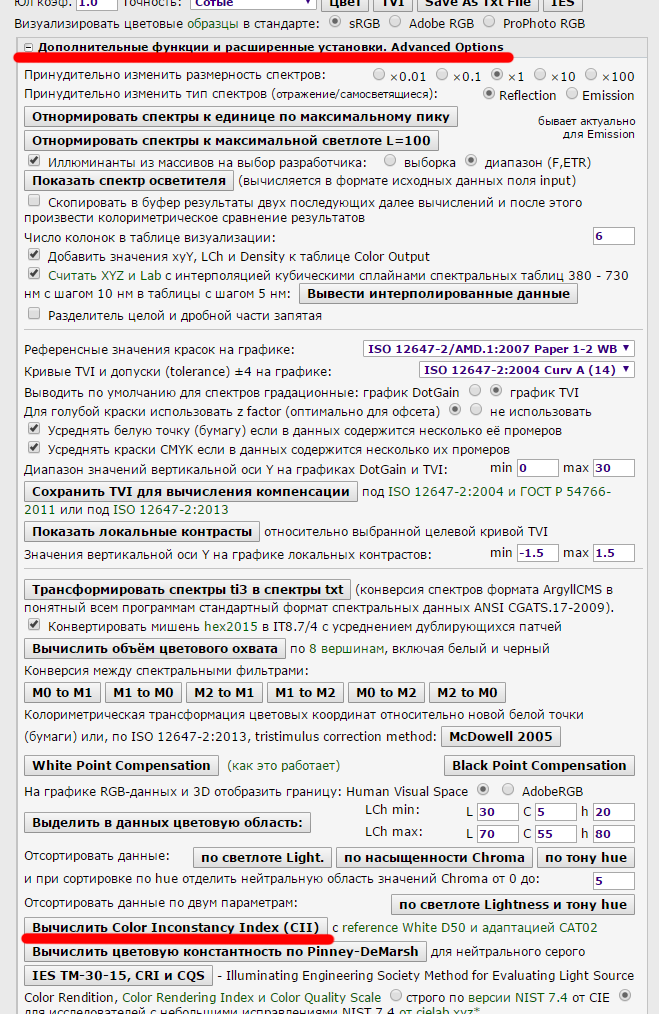Click the M1 to M0 conversion button
659x1014 pixels.
[143, 693]
